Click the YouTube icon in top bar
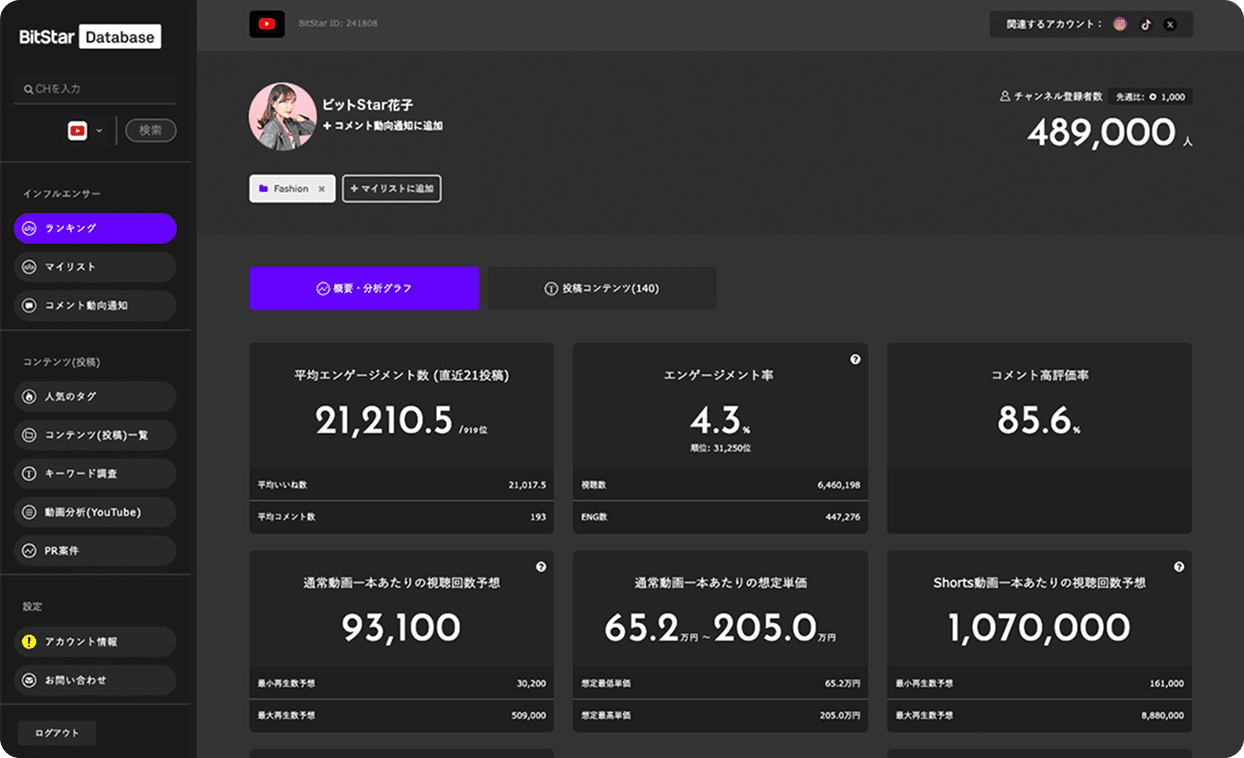 267,23
